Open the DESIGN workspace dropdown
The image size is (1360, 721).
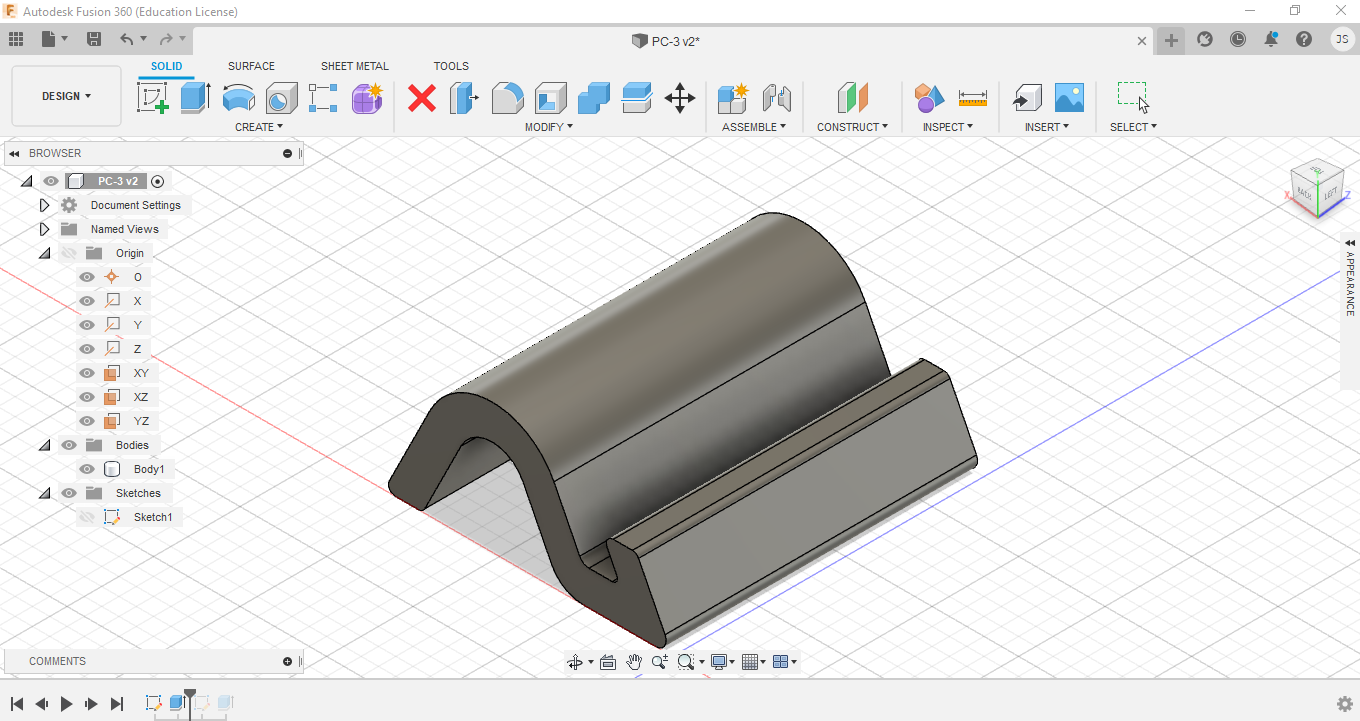click(66, 96)
